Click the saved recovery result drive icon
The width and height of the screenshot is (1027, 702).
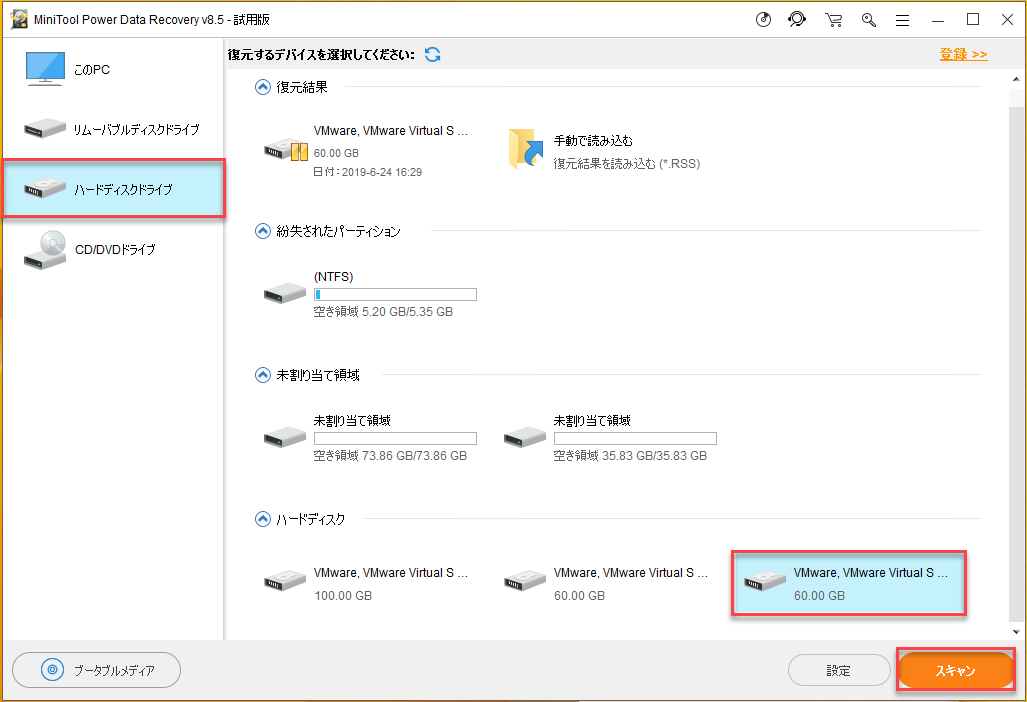point(286,150)
